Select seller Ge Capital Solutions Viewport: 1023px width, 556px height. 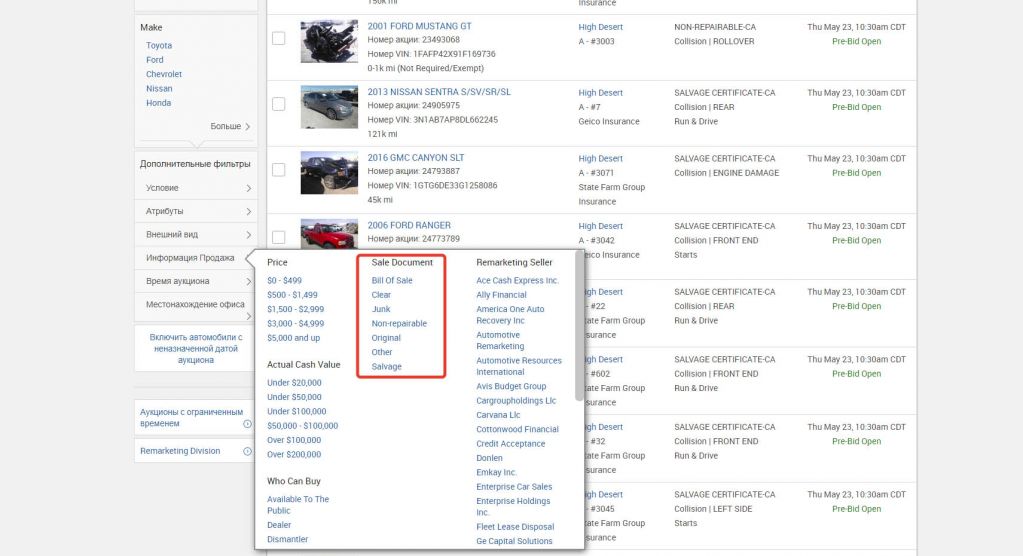(514, 542)
